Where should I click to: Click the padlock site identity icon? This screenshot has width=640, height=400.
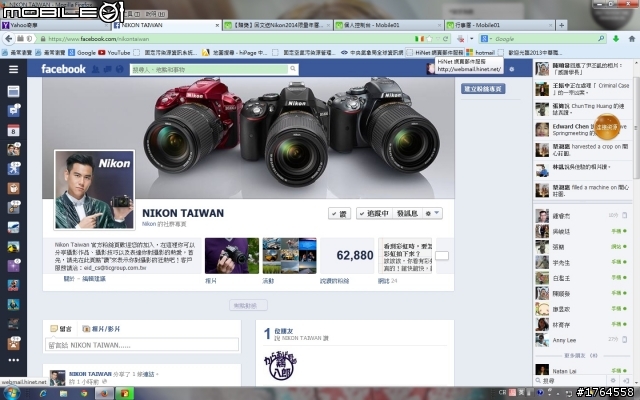(x=43, y=39)
